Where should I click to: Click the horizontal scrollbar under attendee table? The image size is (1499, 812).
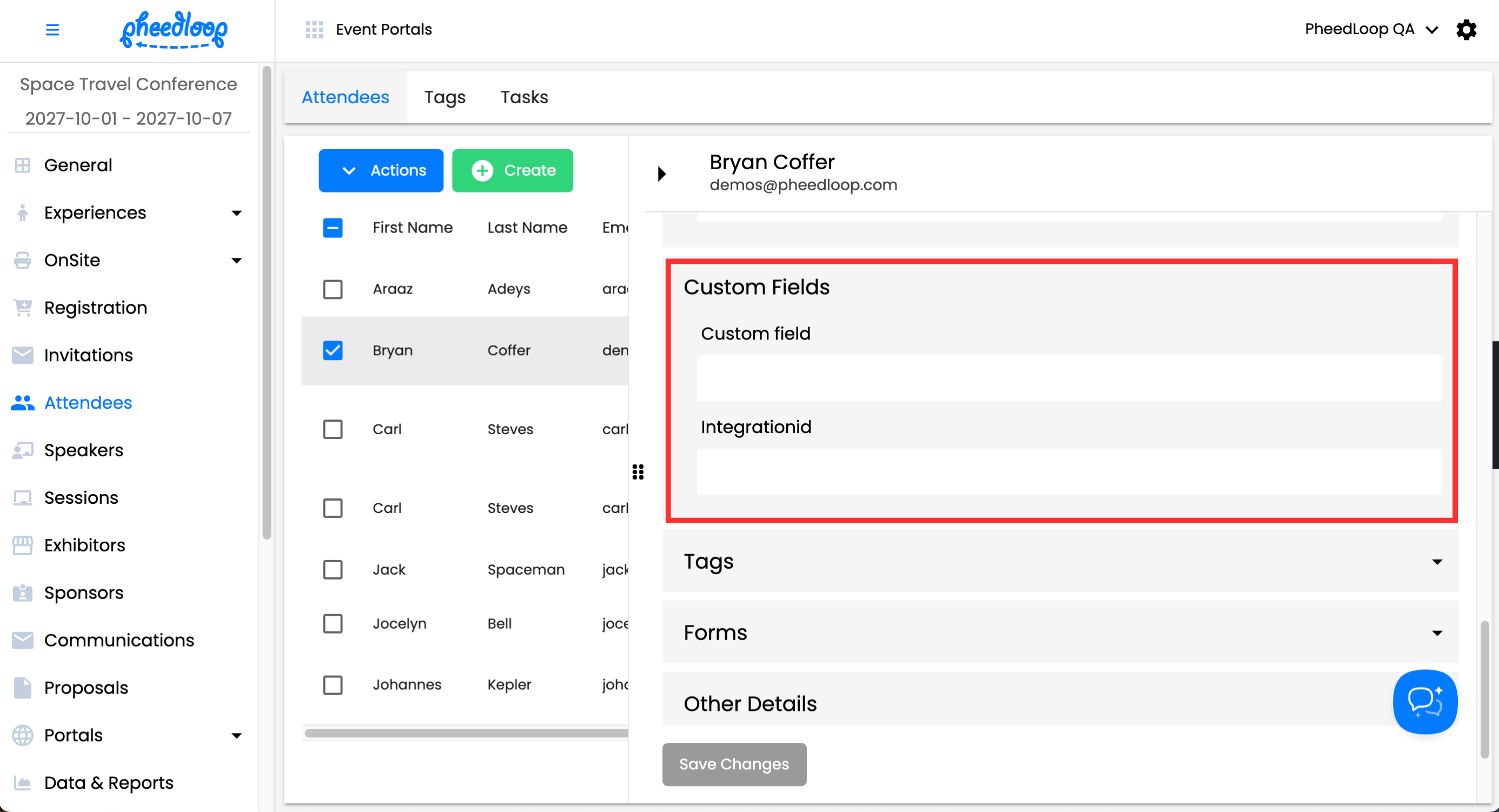pyautogui.click(x=466, y=733)
